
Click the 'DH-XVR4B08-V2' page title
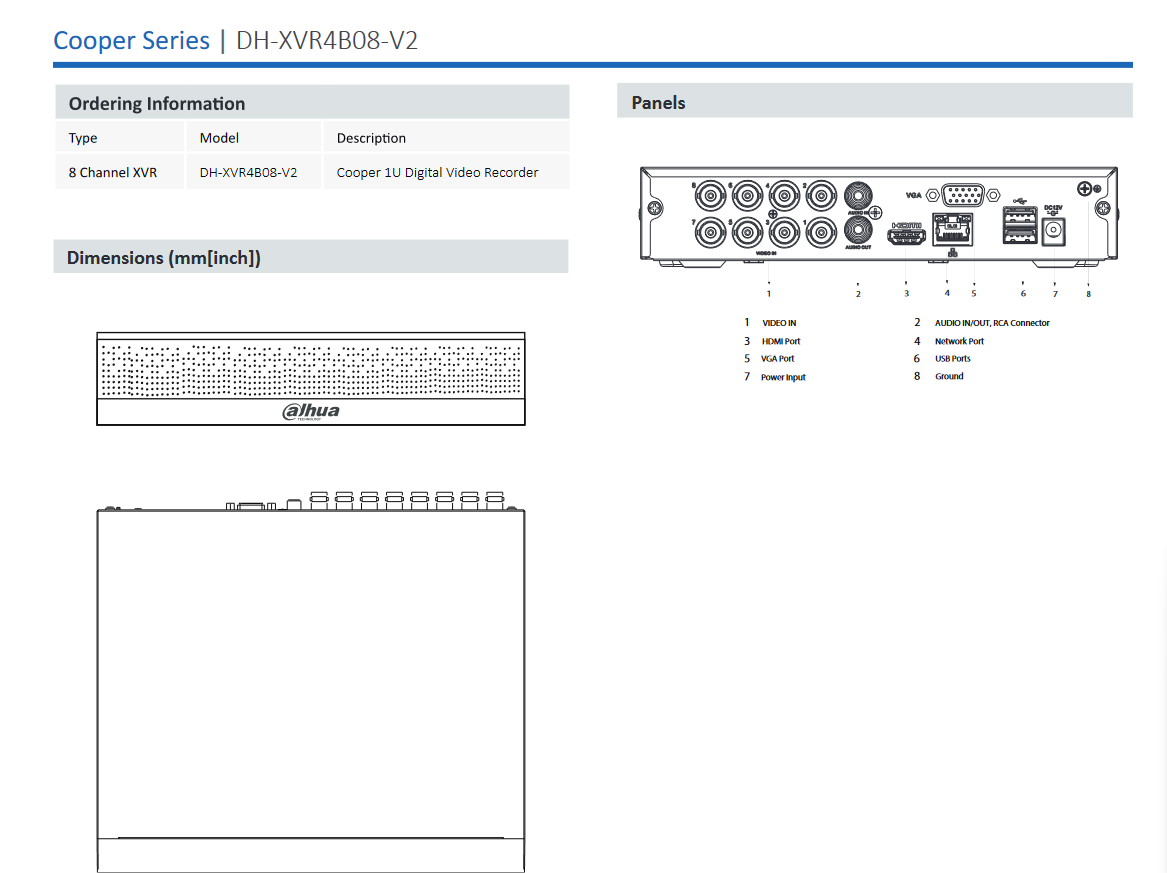[x=327, y=40]
